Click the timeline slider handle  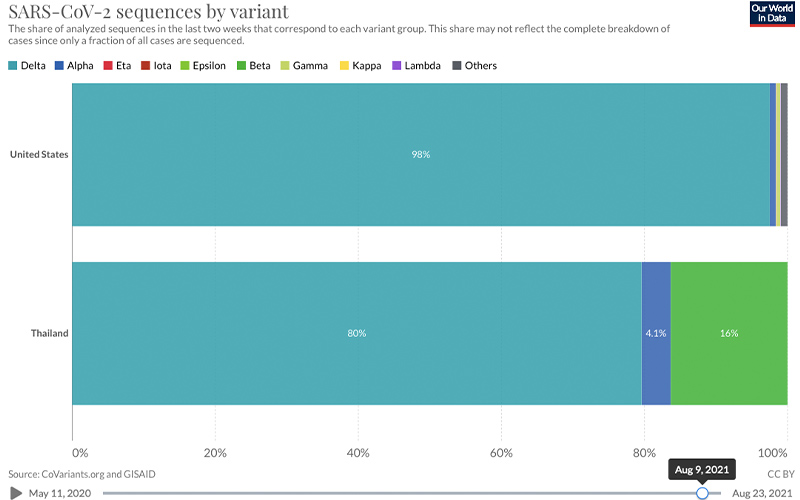click(x=702, y=493)
